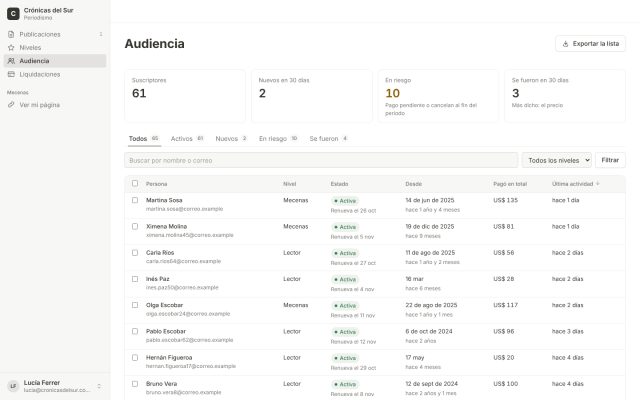The height and width of the screenshot is (400, 640).
Task: Sort by the Desde column header
Action: coord(413,184)
